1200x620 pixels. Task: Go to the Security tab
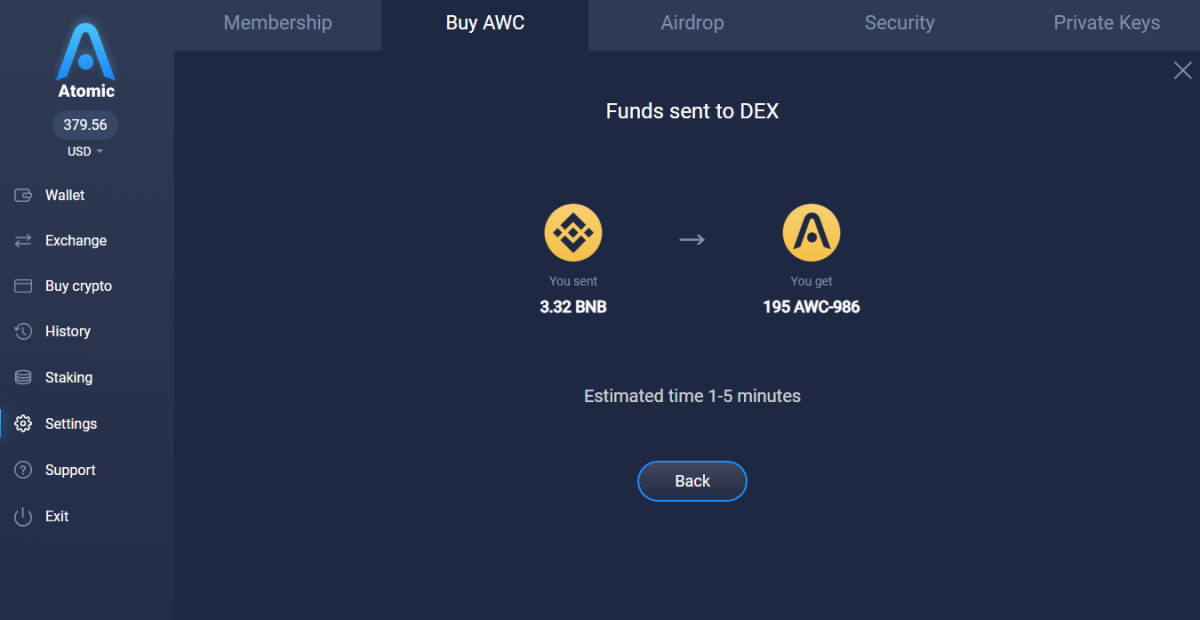pos(899,23)
